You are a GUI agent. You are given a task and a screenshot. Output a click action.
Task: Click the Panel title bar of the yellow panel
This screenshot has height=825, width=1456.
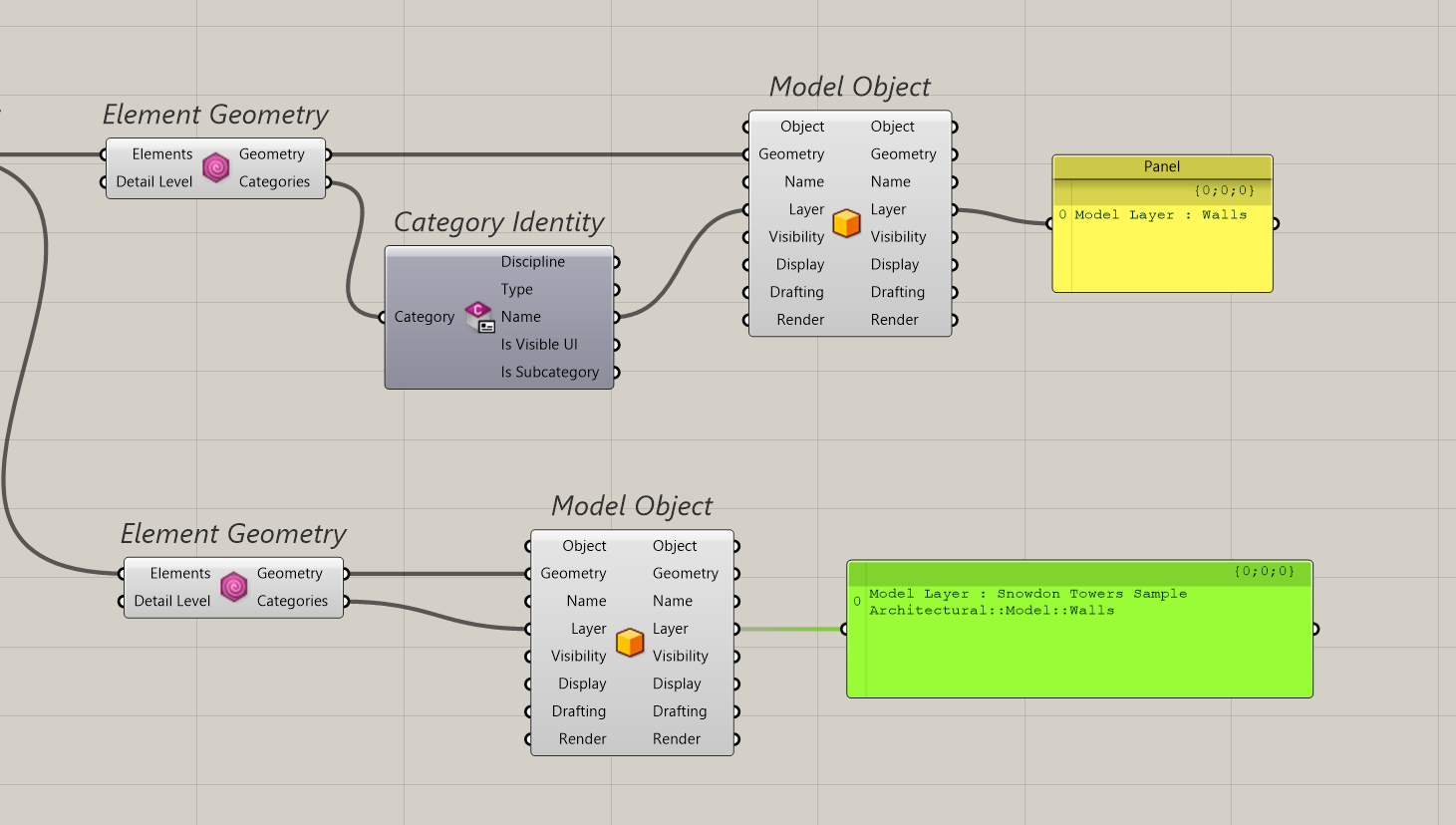coord(1162,166)
